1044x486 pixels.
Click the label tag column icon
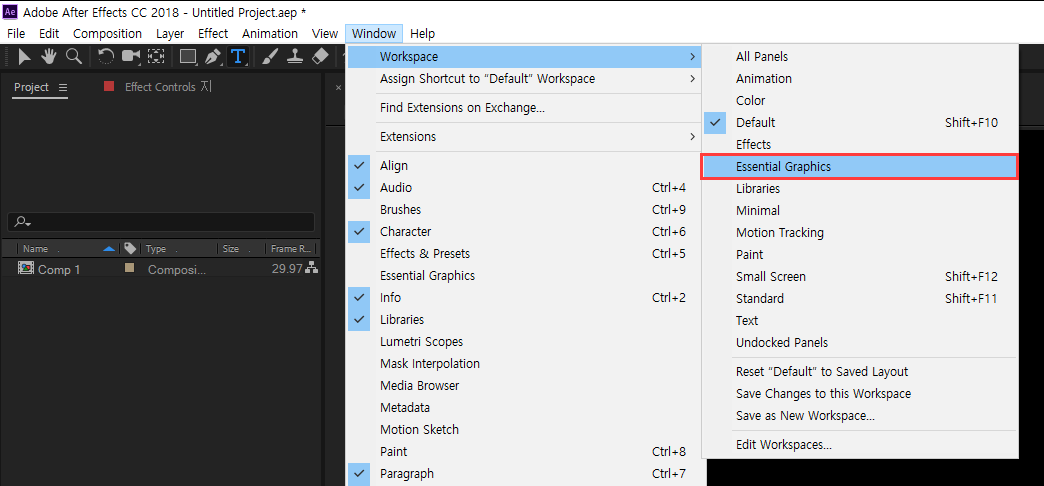click(x=130, y=248)
